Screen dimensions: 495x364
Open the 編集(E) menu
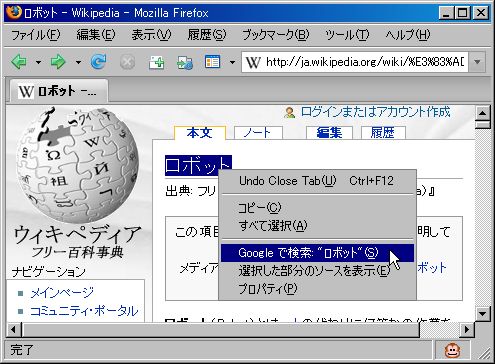(x=96, y=35)
